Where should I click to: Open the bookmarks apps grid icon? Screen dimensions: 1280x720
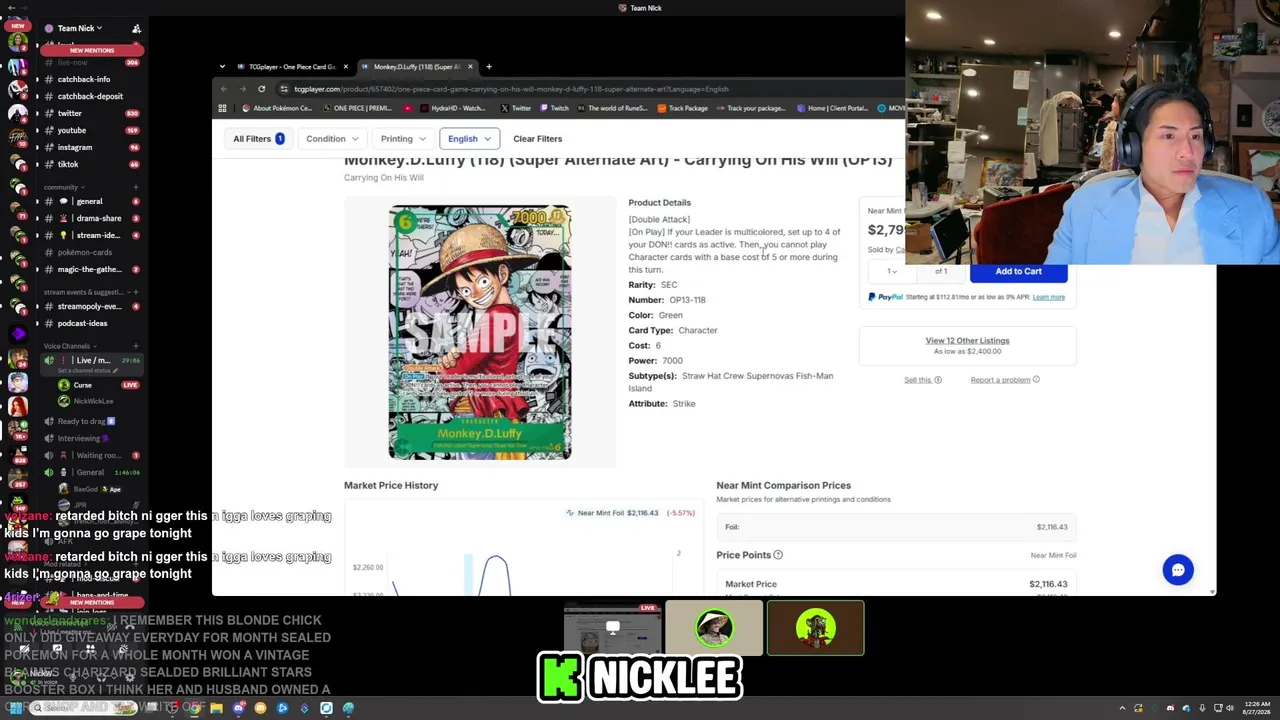(x=223, y=108)
